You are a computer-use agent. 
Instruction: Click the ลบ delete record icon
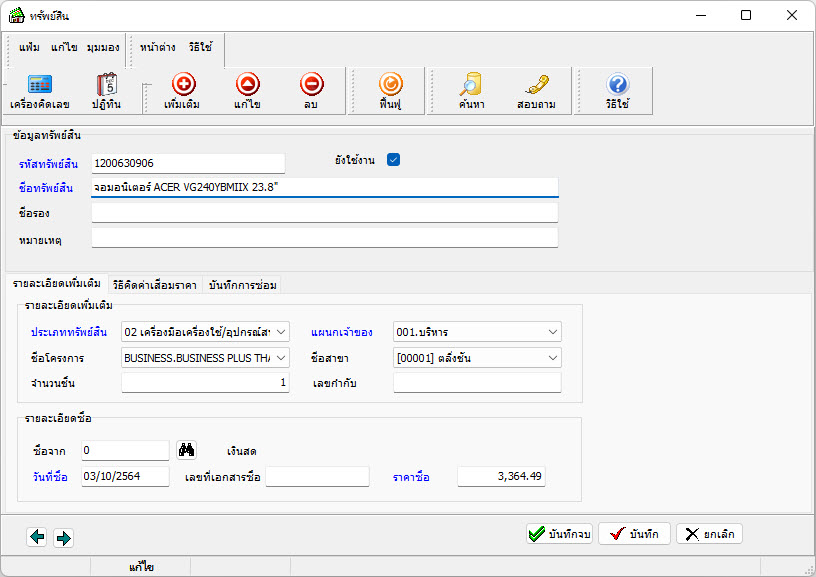(x=311, y=91)
